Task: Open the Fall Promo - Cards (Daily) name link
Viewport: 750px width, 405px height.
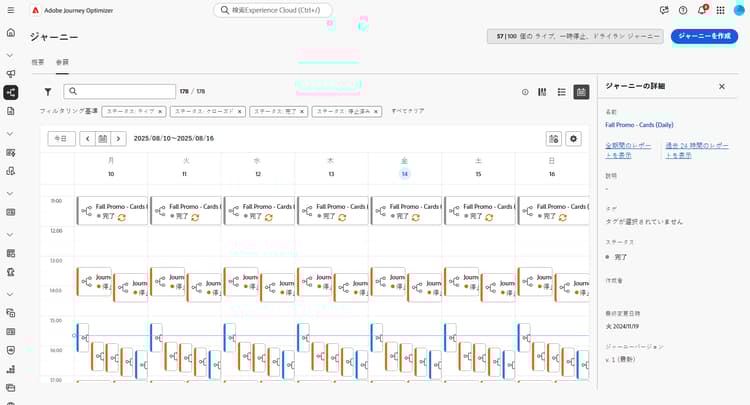Action: (x=639, y=125)
